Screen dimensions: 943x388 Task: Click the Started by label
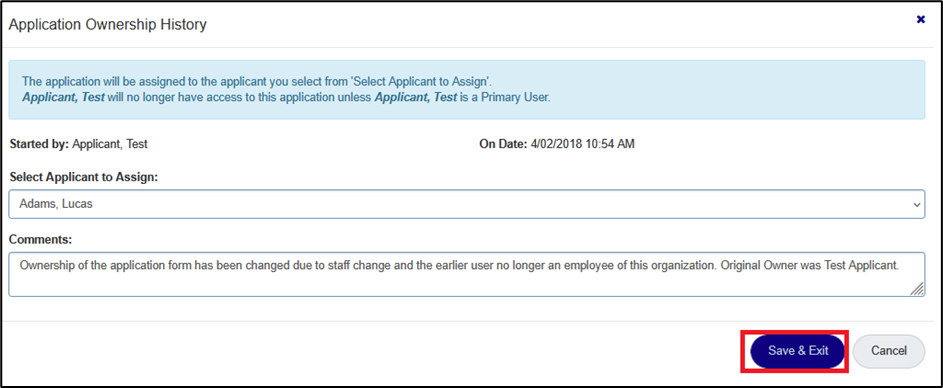point(40,144)
